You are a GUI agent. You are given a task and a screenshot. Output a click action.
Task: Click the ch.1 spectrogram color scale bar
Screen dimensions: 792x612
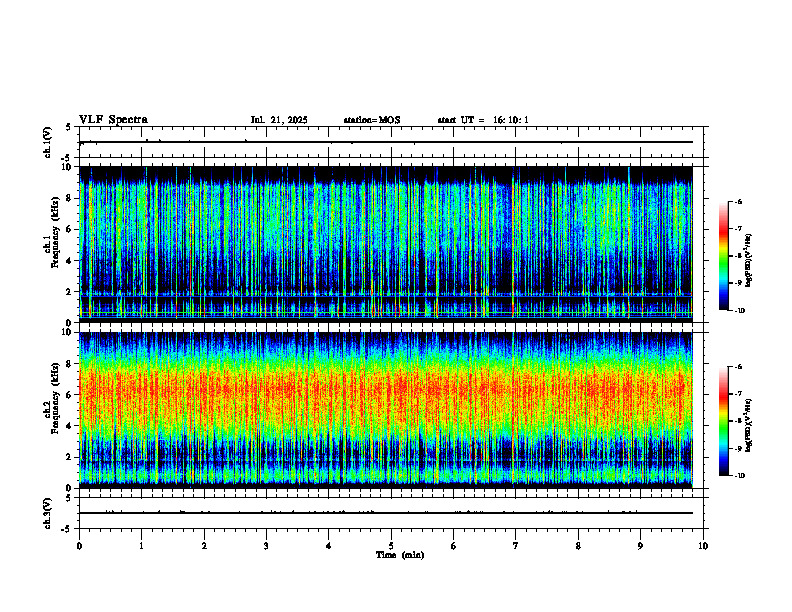[723, 256]
